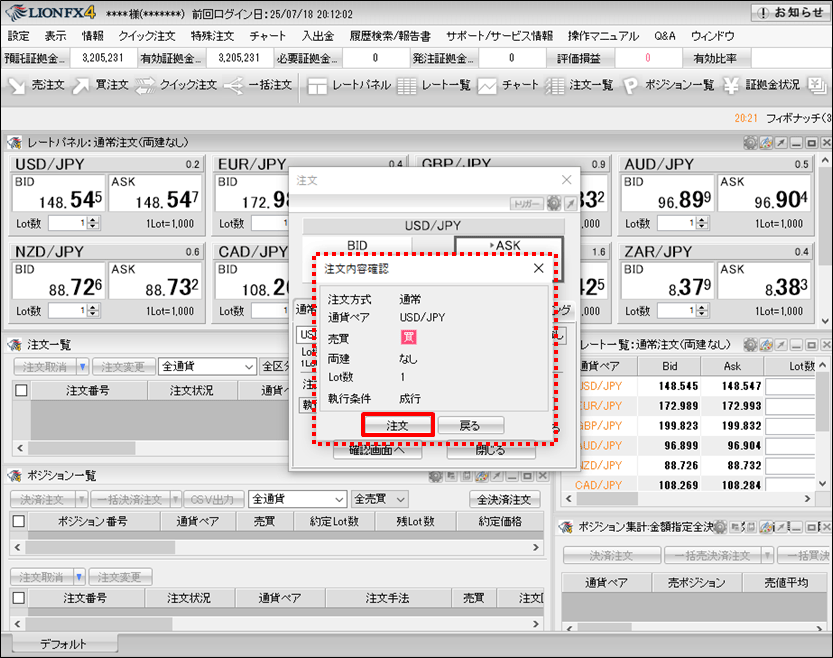This screenshot has width=833, height=658.
Task: Open the 特殊注文 menu
Action: [x=212, y=36]
